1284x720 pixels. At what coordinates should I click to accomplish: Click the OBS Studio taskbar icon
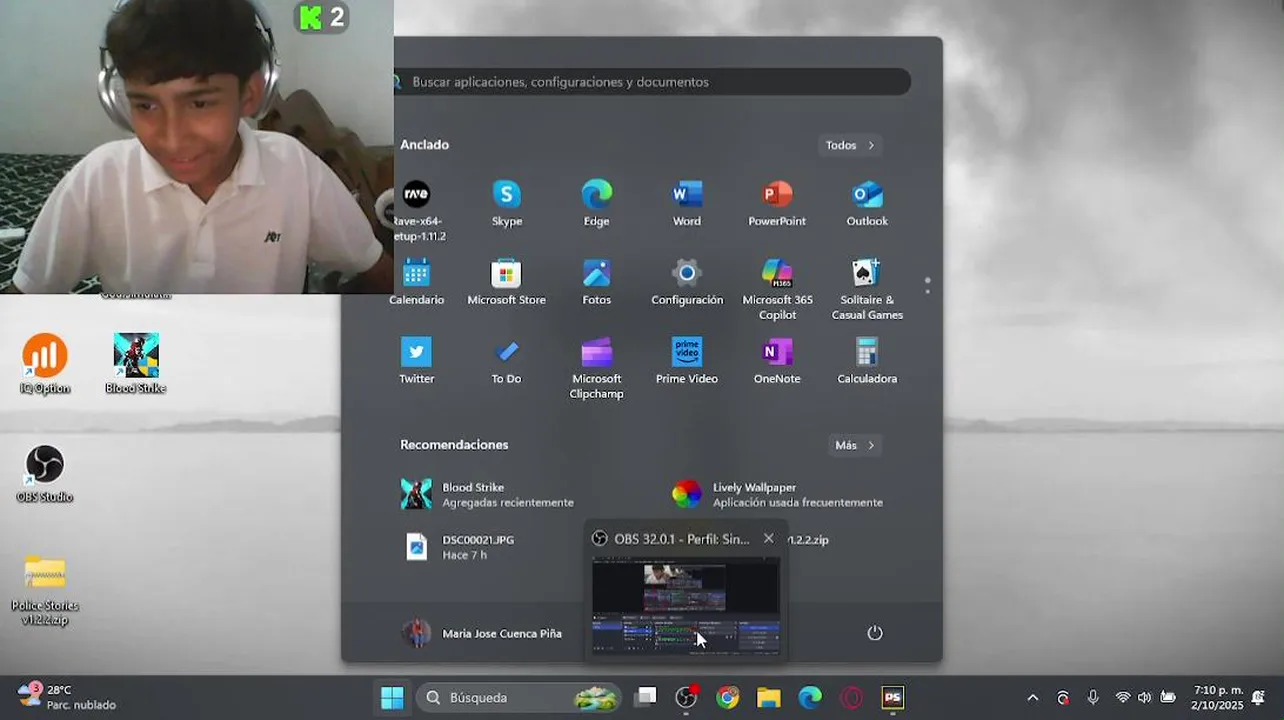pos(686,697)
